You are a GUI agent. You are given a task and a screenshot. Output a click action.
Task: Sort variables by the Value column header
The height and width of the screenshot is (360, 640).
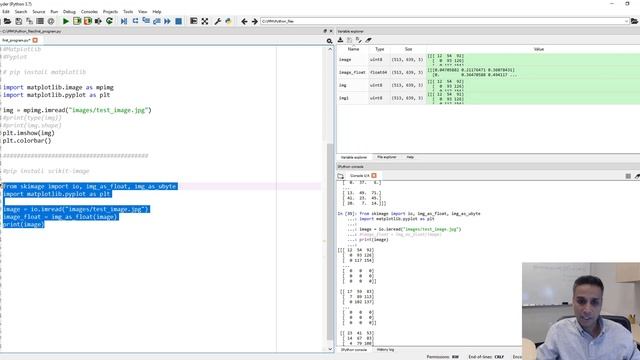[x=538, y=49]
